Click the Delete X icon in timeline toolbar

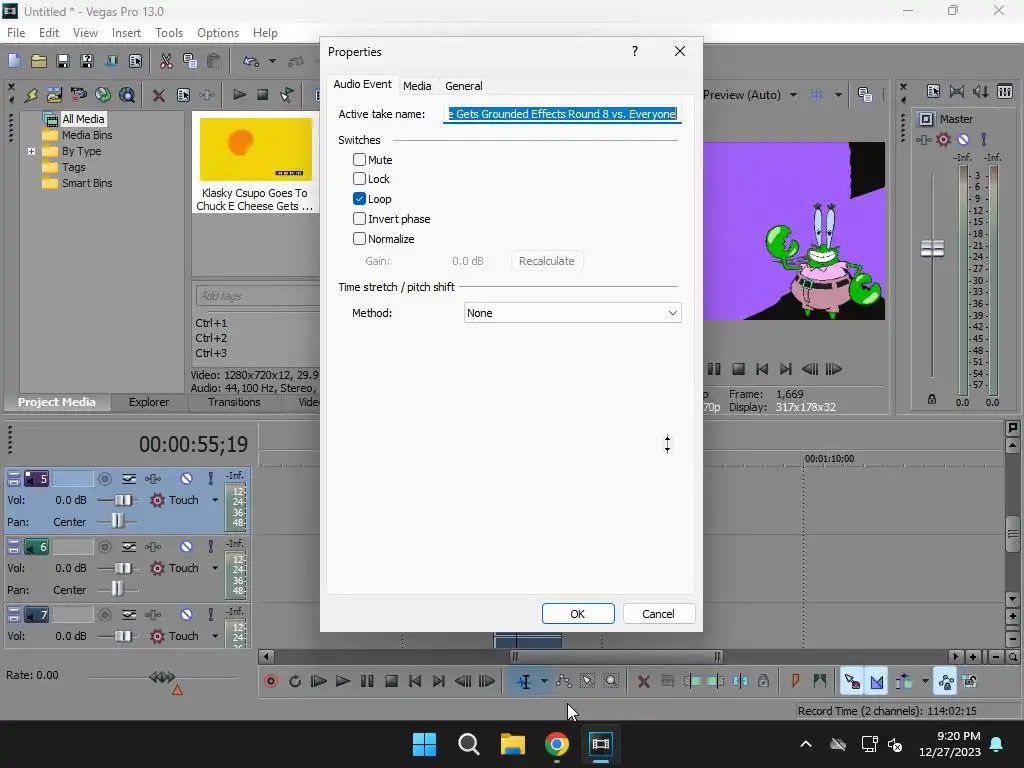(x=643, y=681)
